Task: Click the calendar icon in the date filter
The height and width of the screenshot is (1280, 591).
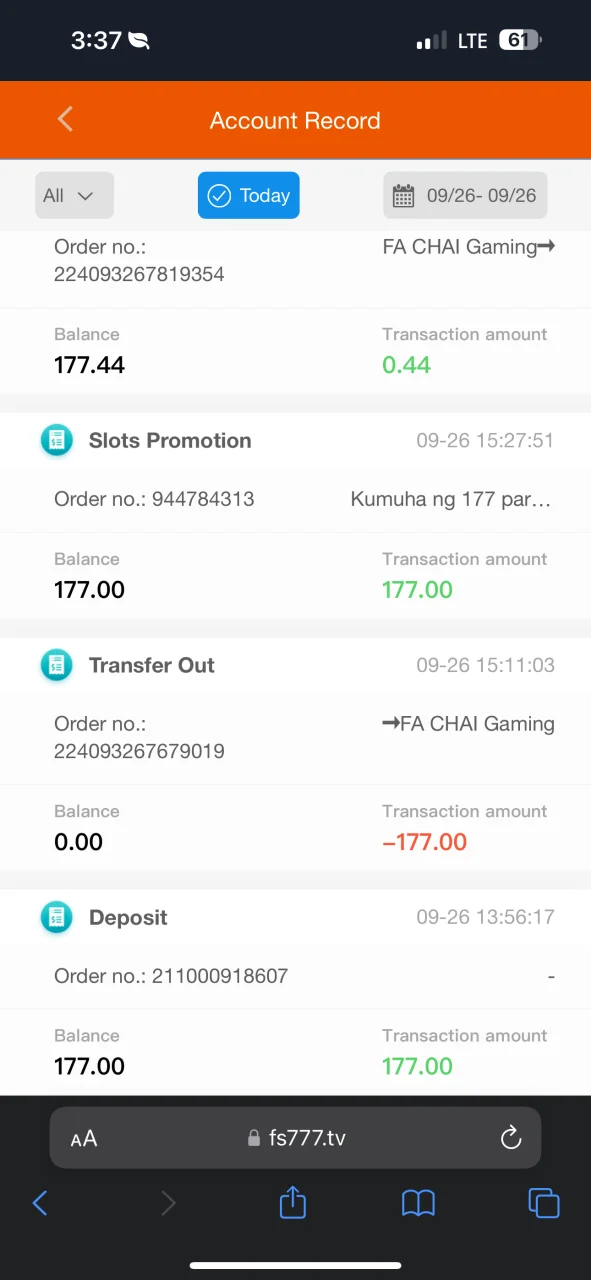Action: (403, 196)
